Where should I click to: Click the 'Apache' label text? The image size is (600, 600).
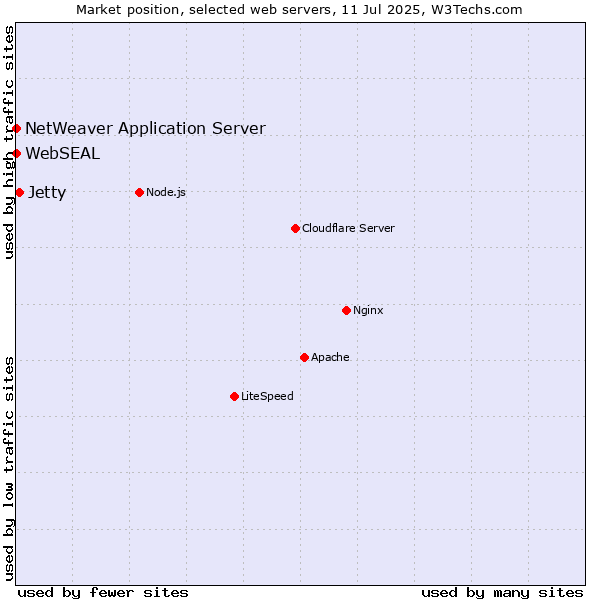(330, 357)
